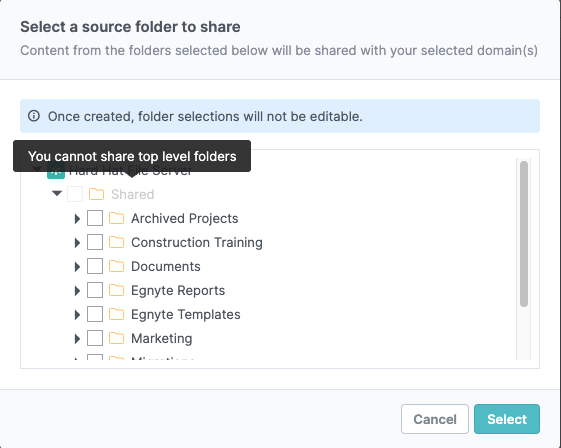Expand the Archived Projects folder
The height and width of the screenshot is (448, 561).
click(77, 219)
